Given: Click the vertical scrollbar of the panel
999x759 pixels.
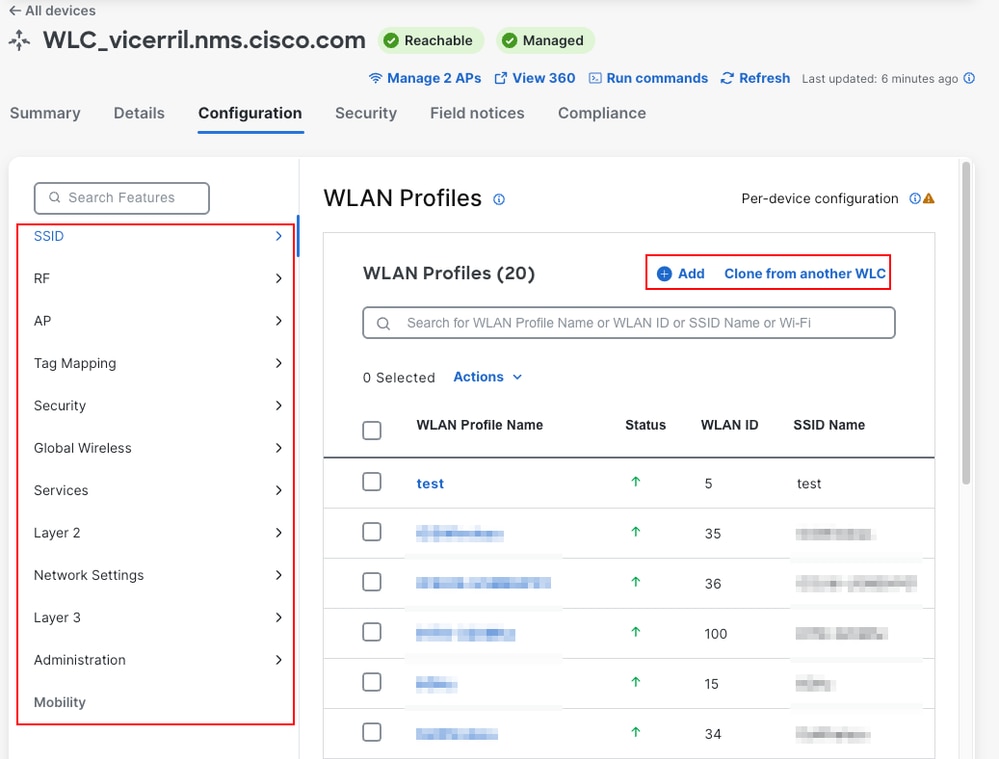Looking at the screenshot, I should click(x=966, y=324).
